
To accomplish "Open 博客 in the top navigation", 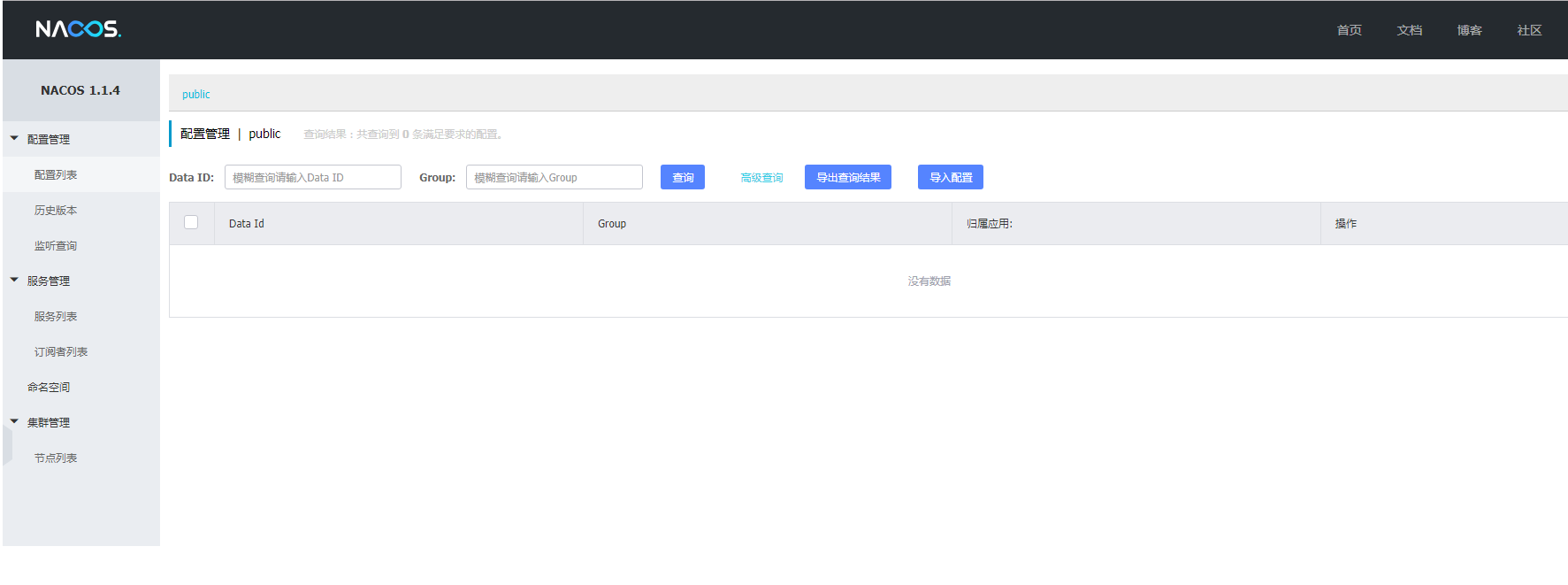I will click(1469, 30).
